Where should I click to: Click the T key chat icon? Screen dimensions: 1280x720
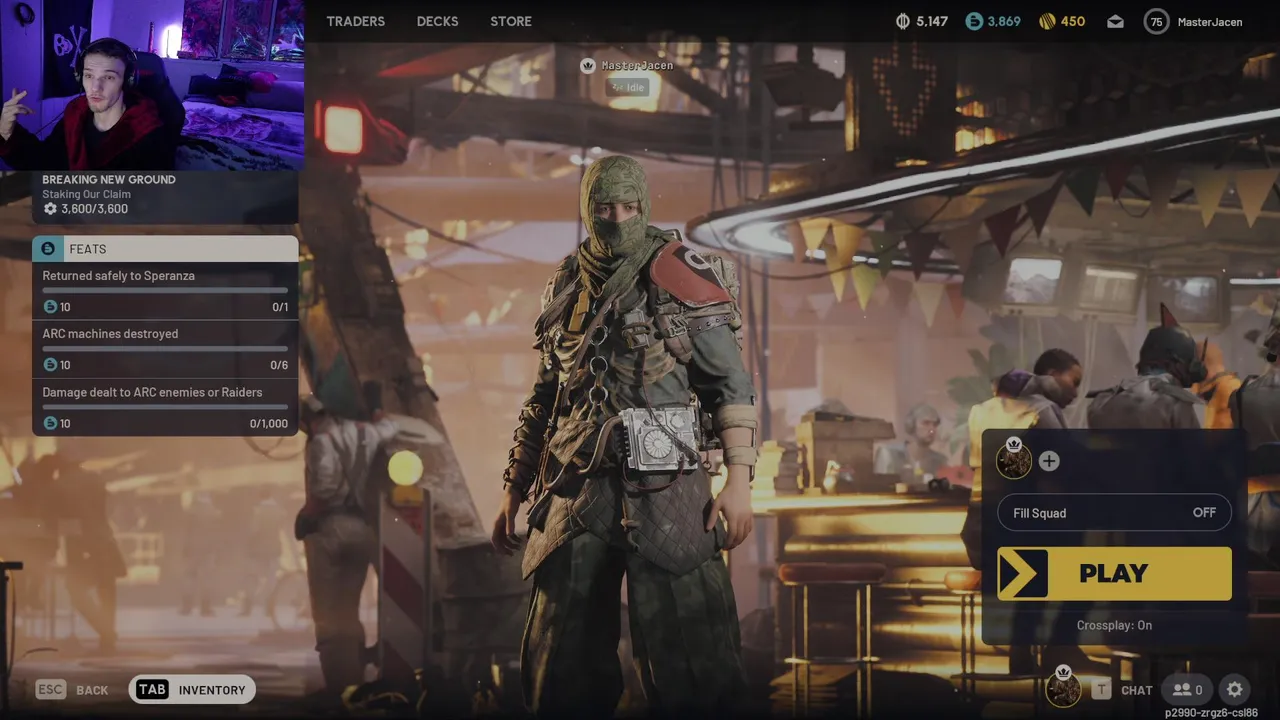pyautogui.click(x=1101, y=690)
